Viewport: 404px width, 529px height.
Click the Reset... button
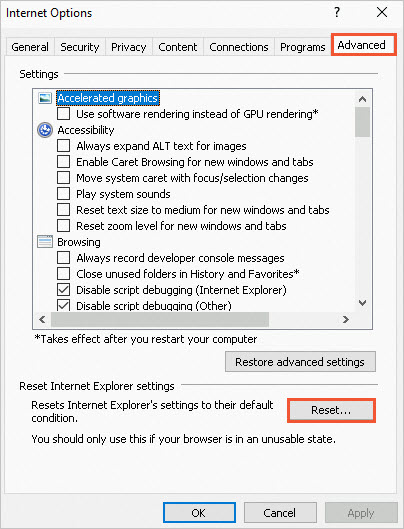point(331,410)
